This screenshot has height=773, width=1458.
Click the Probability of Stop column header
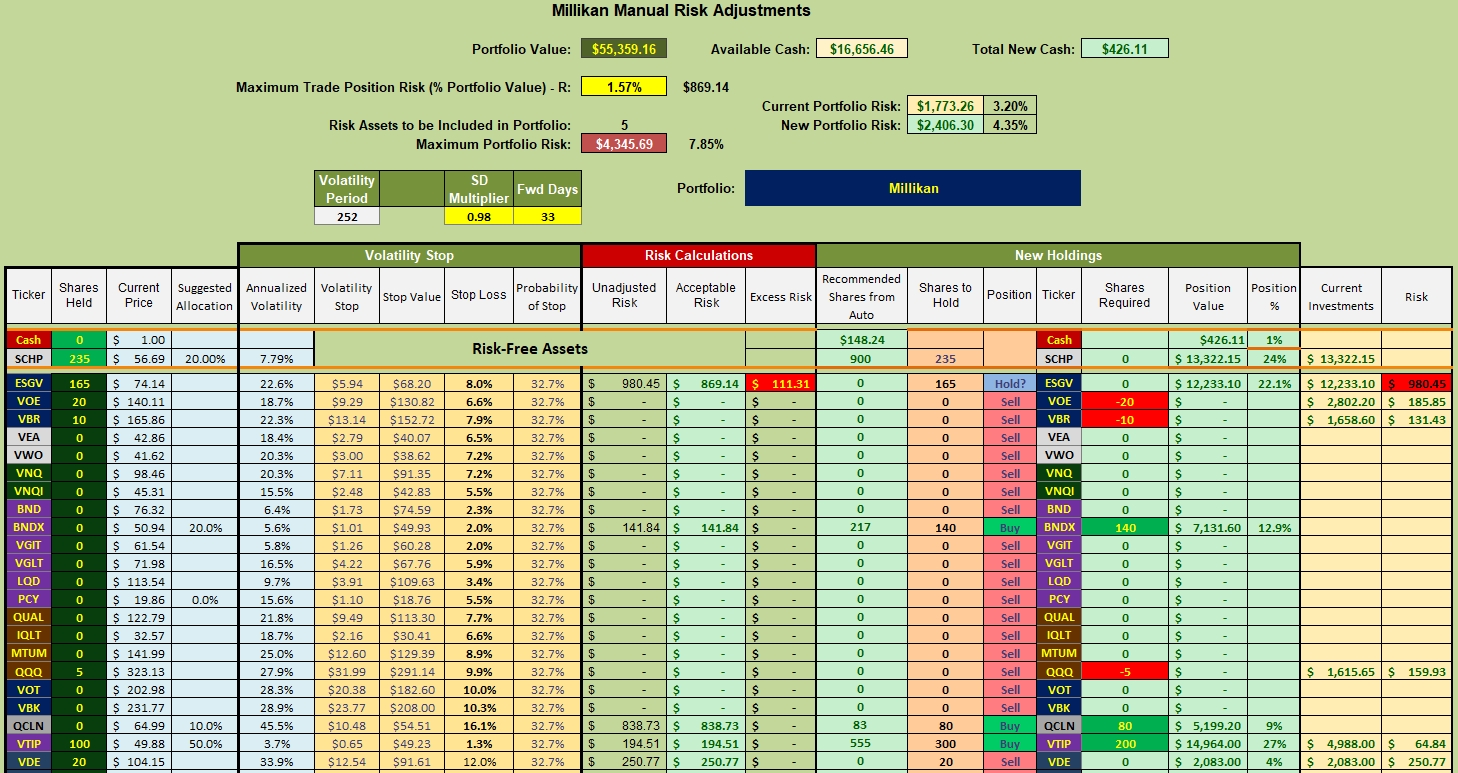pos(547,295)
